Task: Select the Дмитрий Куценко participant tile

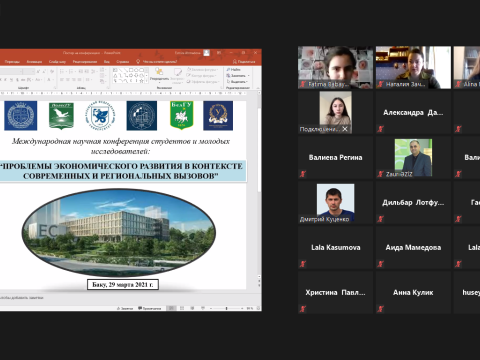Action: (x=335, y=203)
